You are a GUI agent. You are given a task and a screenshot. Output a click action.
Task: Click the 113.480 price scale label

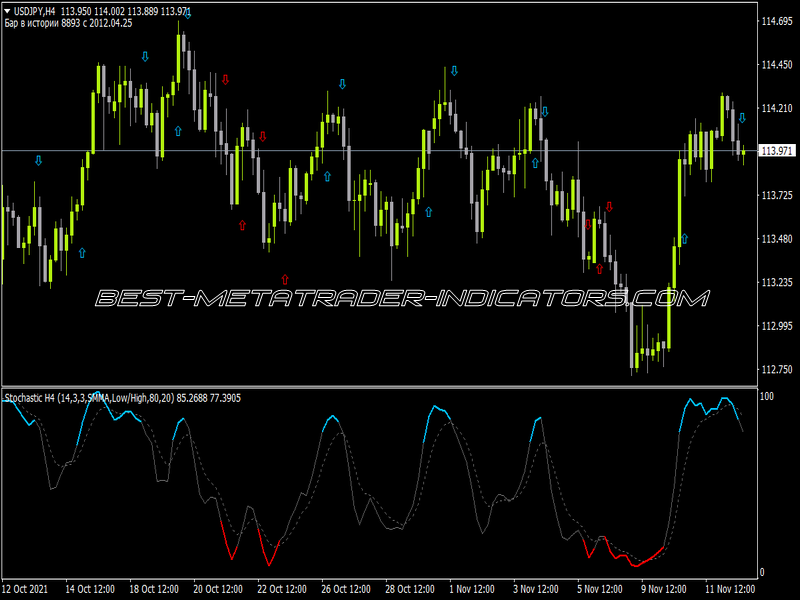pyautogui.click(x=777, y=239)
